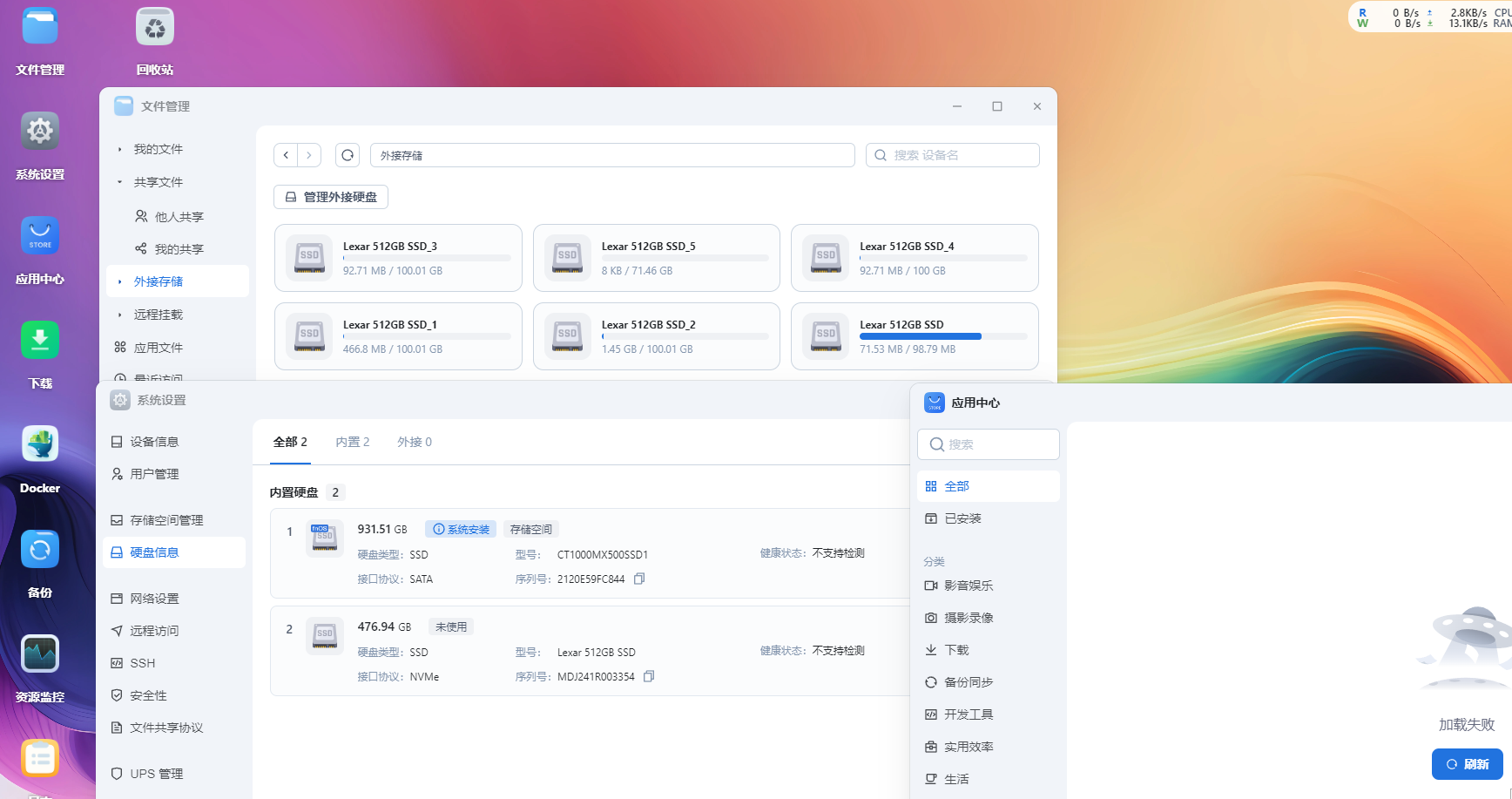Select the 摄影录像 category in 应用中心
Viewport: 1512px width, 799px height.
pyautogui.click(x=969, y=617)
